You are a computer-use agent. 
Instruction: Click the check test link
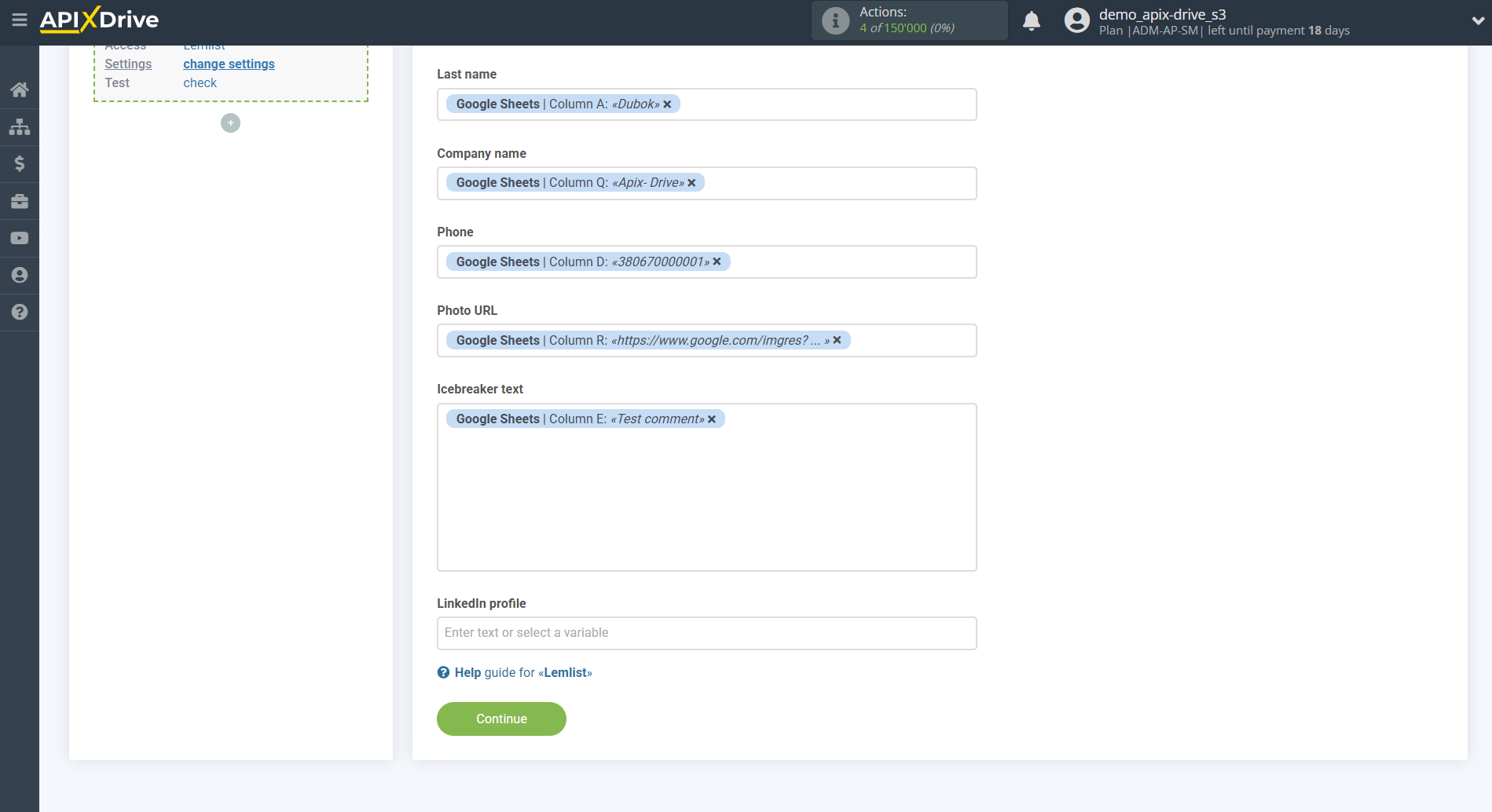200,82
